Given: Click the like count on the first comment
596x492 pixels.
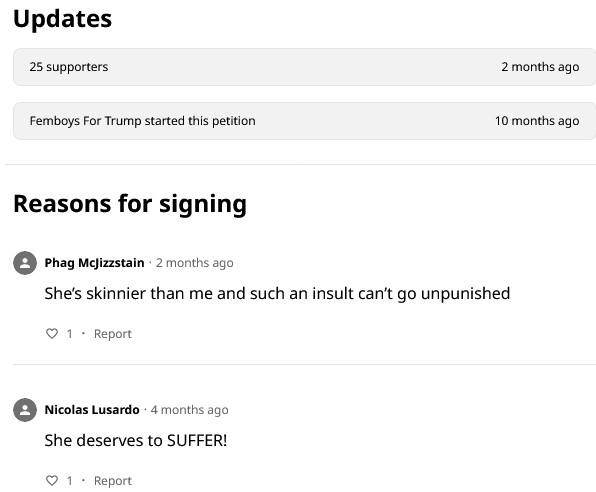Looking at the screenshot, I should pyautogui.click(x=70, y=334).
